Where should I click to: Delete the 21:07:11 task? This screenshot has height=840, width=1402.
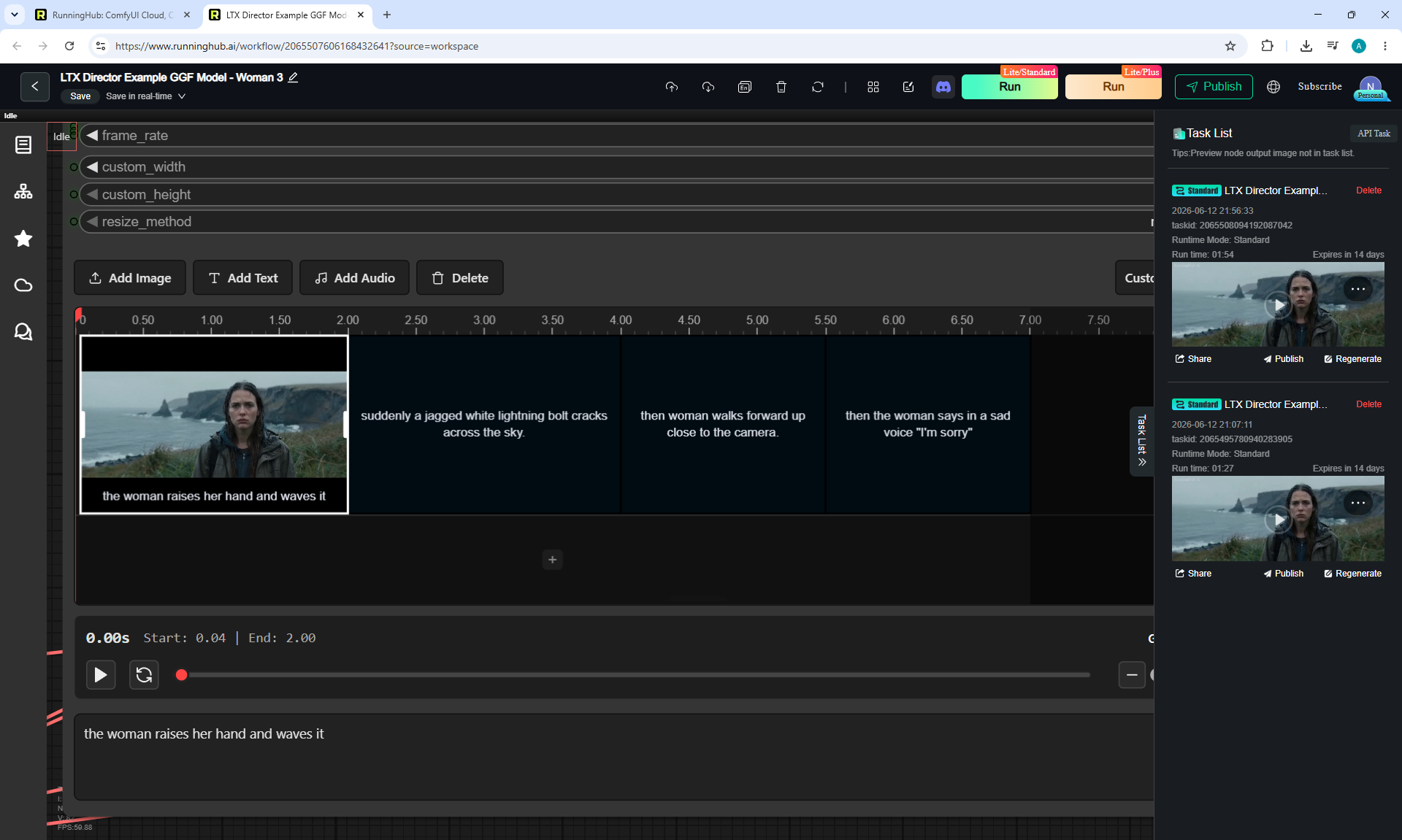1368,404
